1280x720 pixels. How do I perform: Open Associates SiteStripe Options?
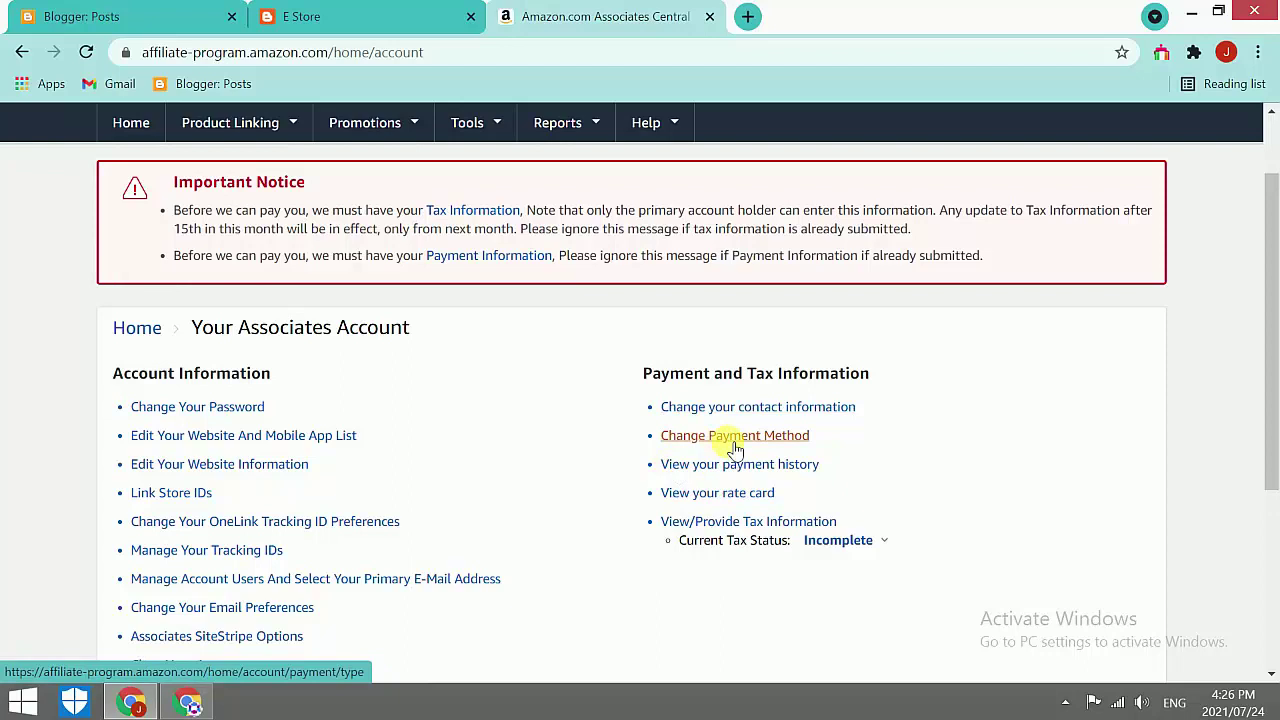pos(217,636)
